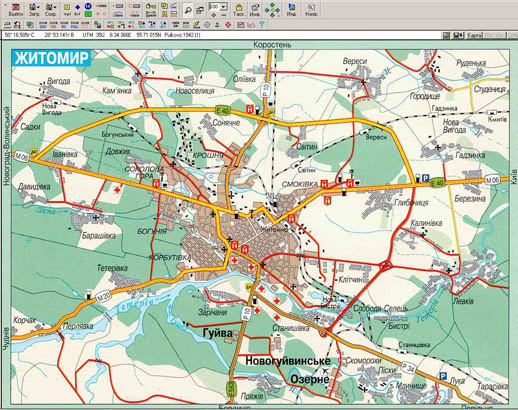Click the blue circle icon in top toolbar
The width and height of the screenshot is (518, 410).
pyautogui.click(x=88, y=6)
